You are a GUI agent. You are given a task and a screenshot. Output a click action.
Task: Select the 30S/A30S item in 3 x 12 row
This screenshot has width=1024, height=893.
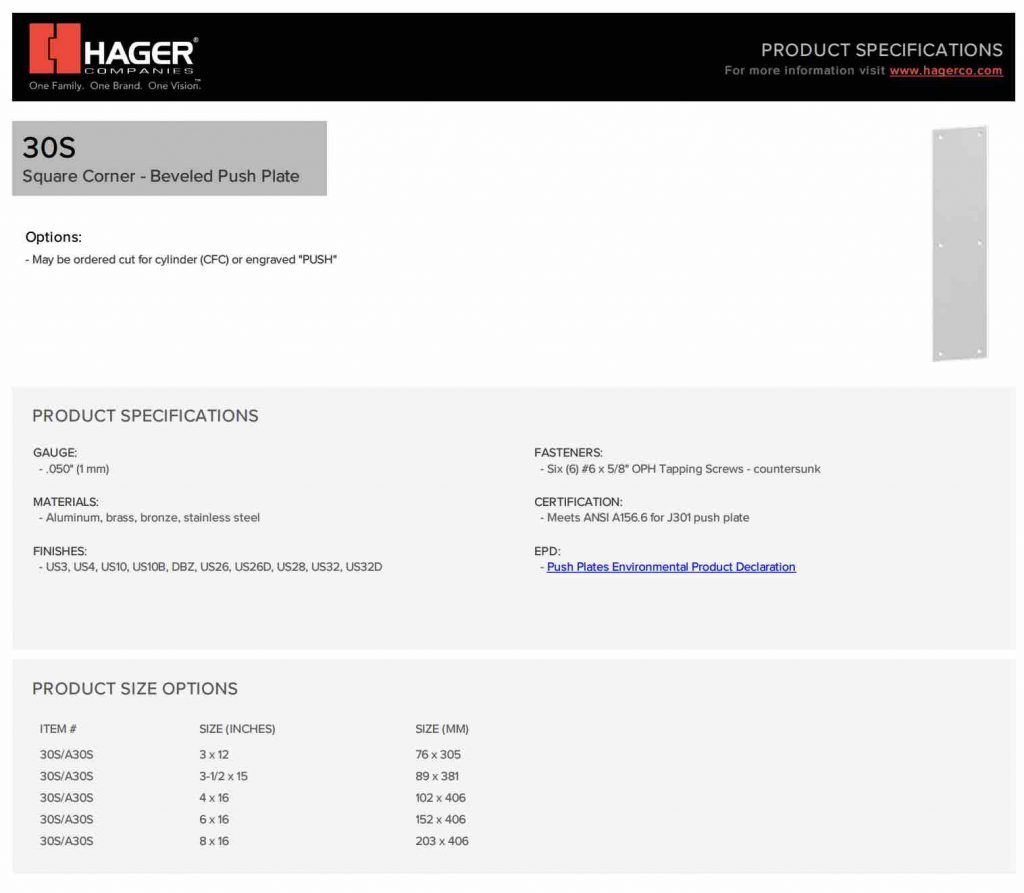point(66,755)
